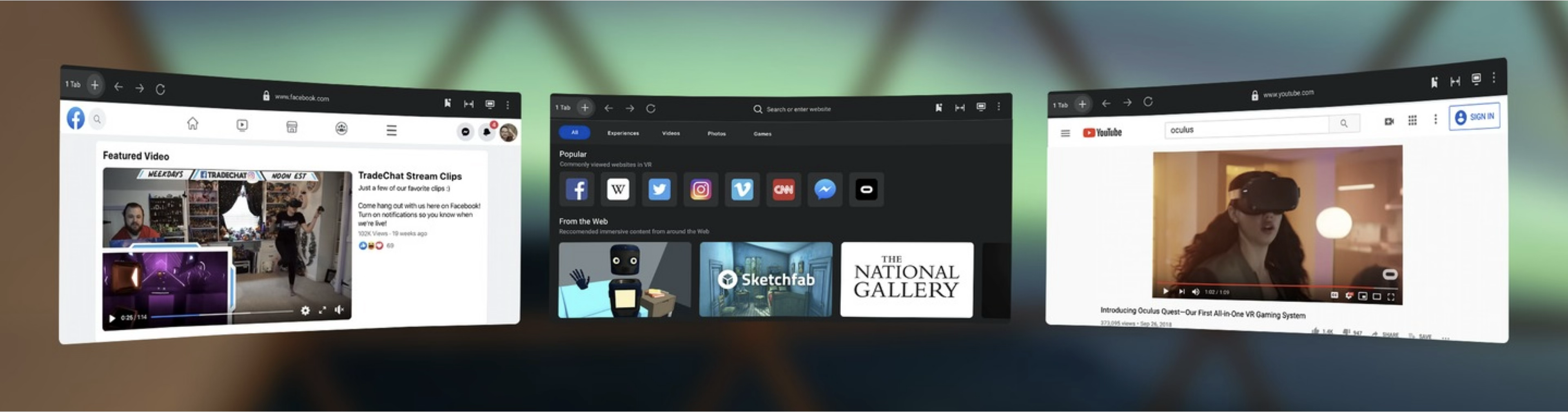Open center browser three-dot menu

click(999, 107)
